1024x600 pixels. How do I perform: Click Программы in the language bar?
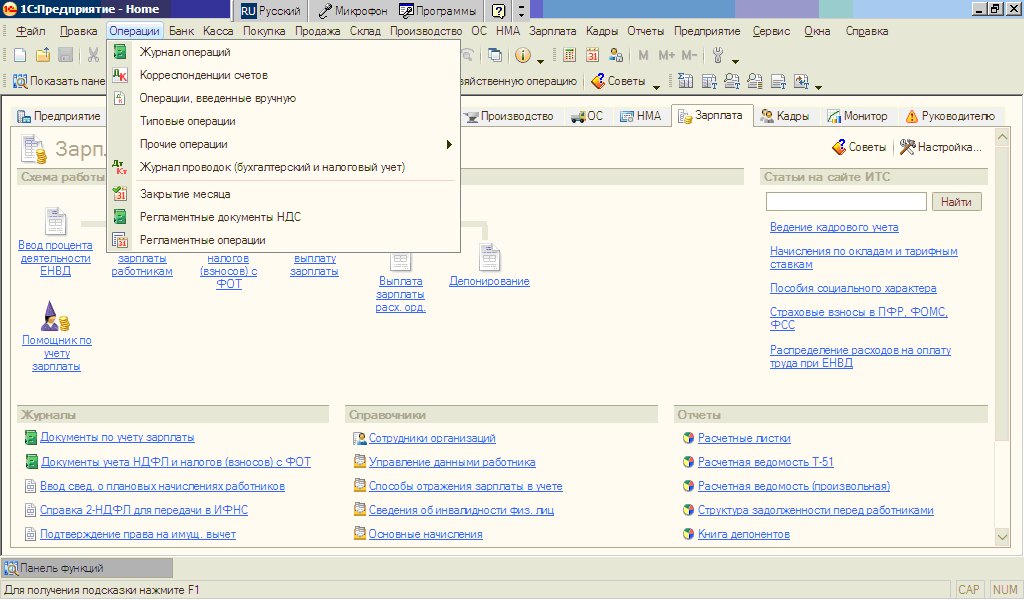pos(438,10)
